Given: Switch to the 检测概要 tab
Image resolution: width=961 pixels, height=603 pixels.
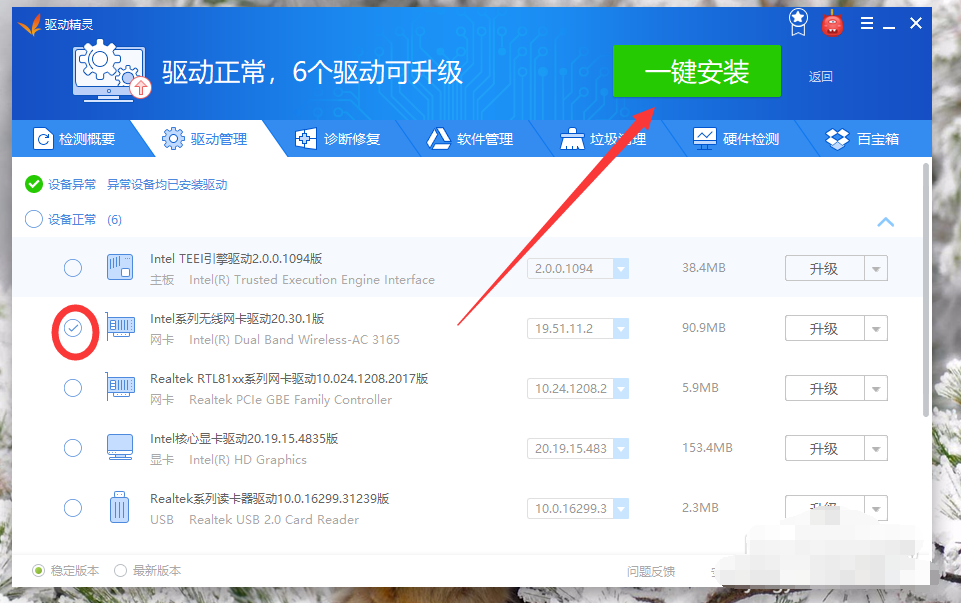Looking at the screenshot, I should click(74, 139).
